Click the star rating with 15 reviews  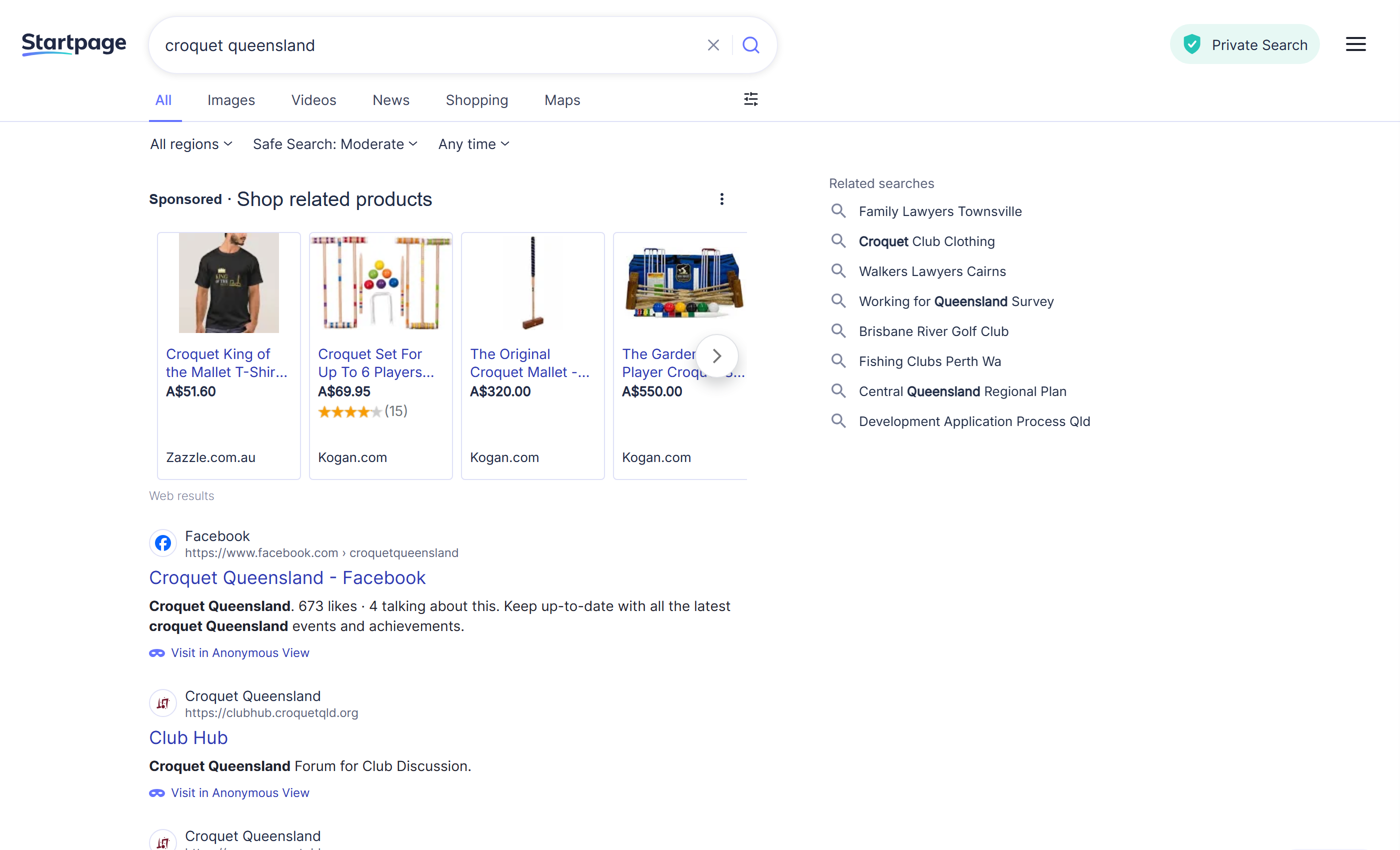click(x=362, y=411)
